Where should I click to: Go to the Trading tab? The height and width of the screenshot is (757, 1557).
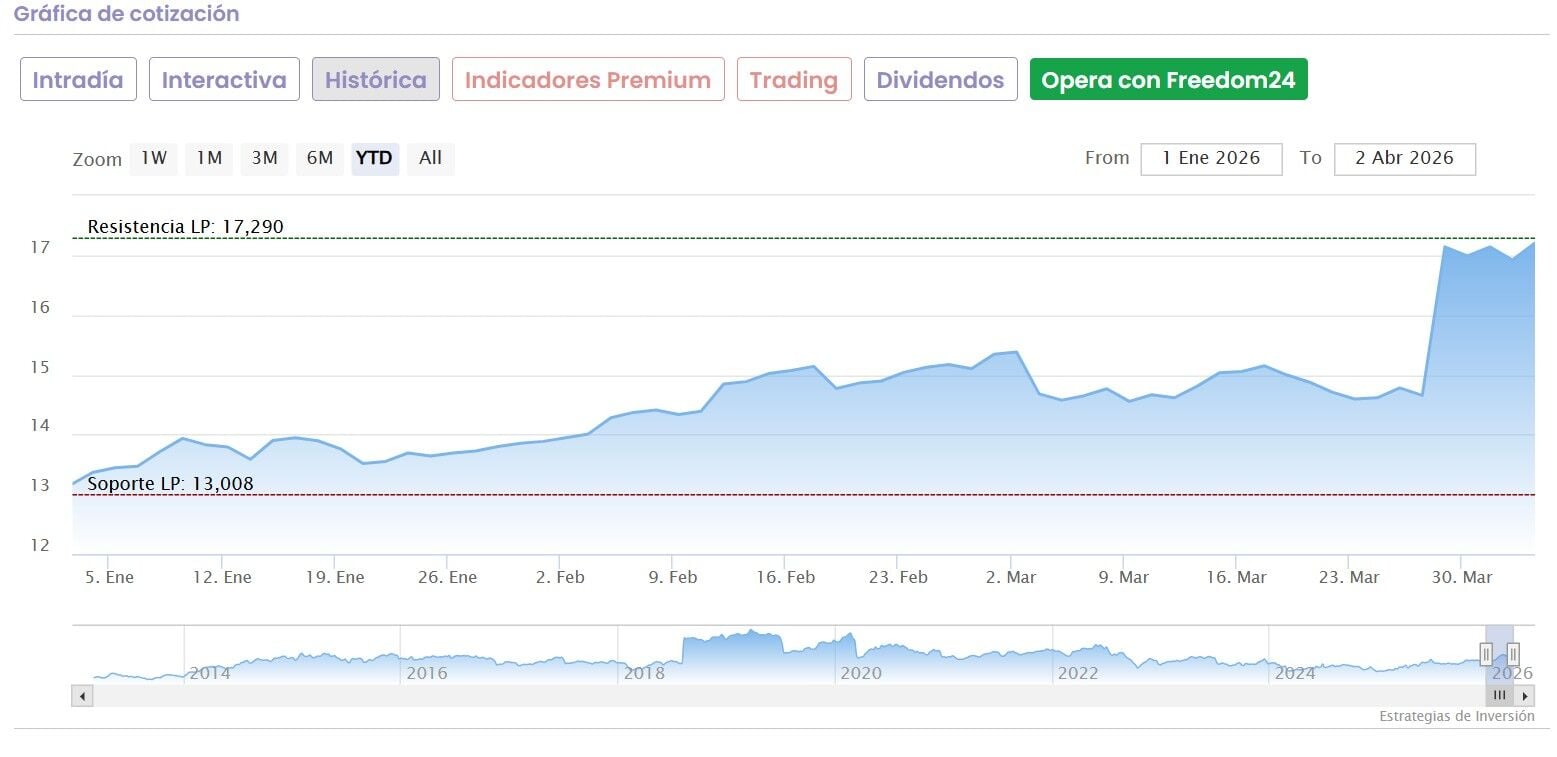(794, 80)
